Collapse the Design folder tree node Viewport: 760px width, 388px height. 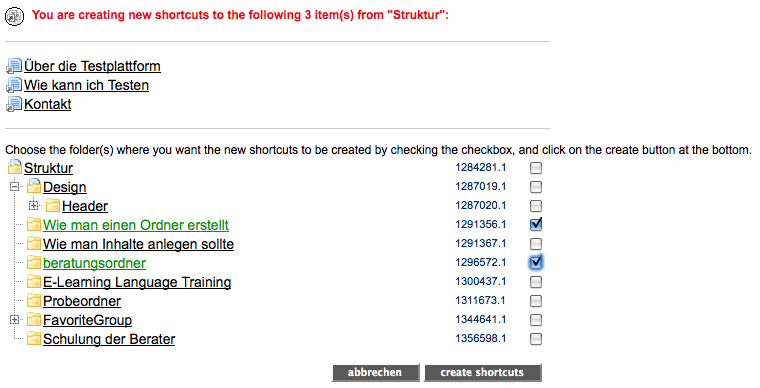click(15, 186)
